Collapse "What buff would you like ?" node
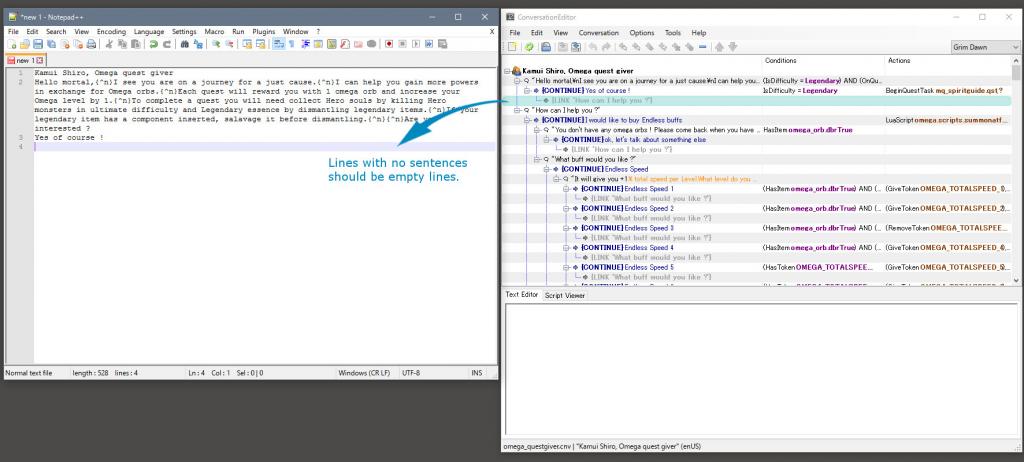The height and width of the screenshot is (462, 1024). (536, 159)
